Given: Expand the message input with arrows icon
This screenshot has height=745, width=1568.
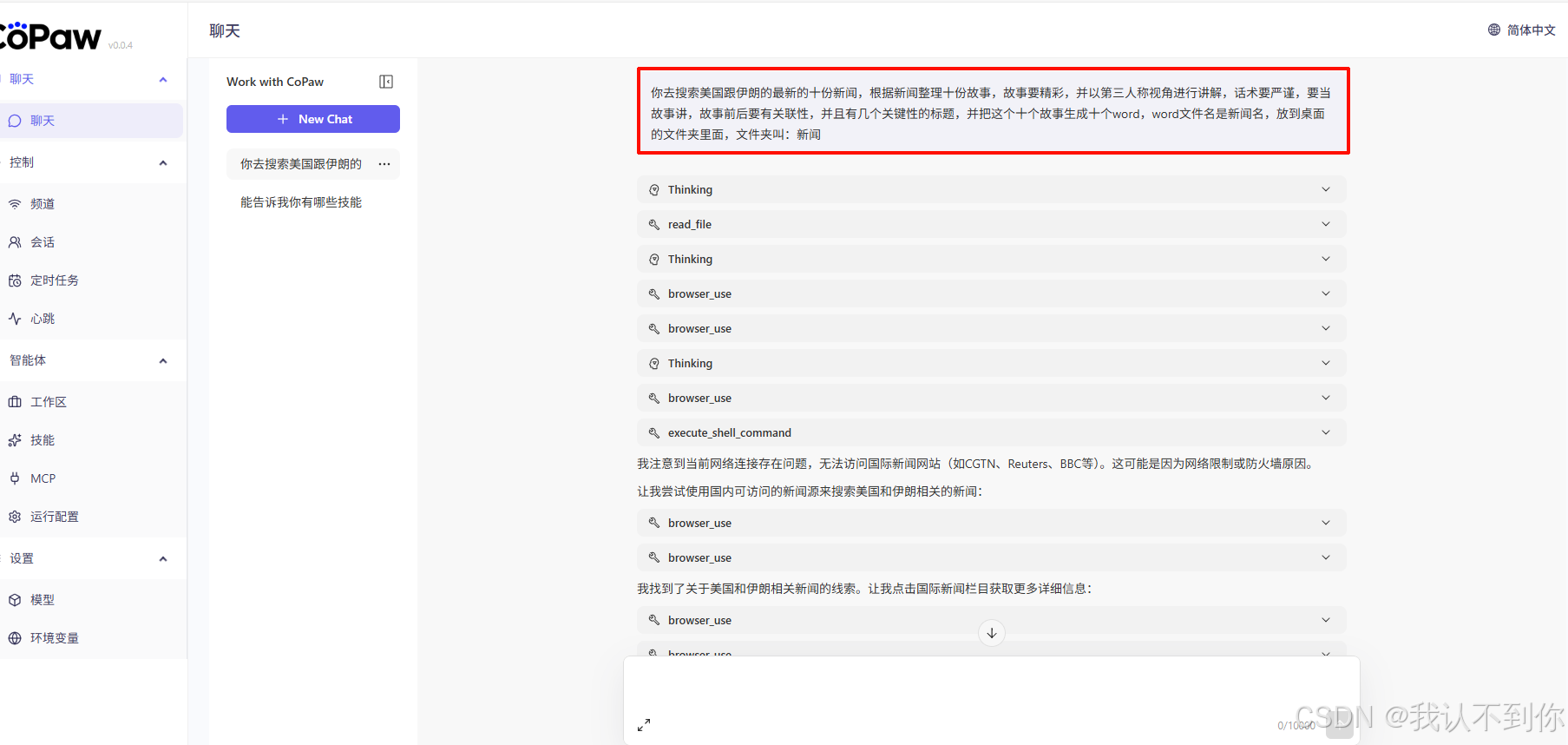Looking at the screenshot, I should [x=644, y=725].
